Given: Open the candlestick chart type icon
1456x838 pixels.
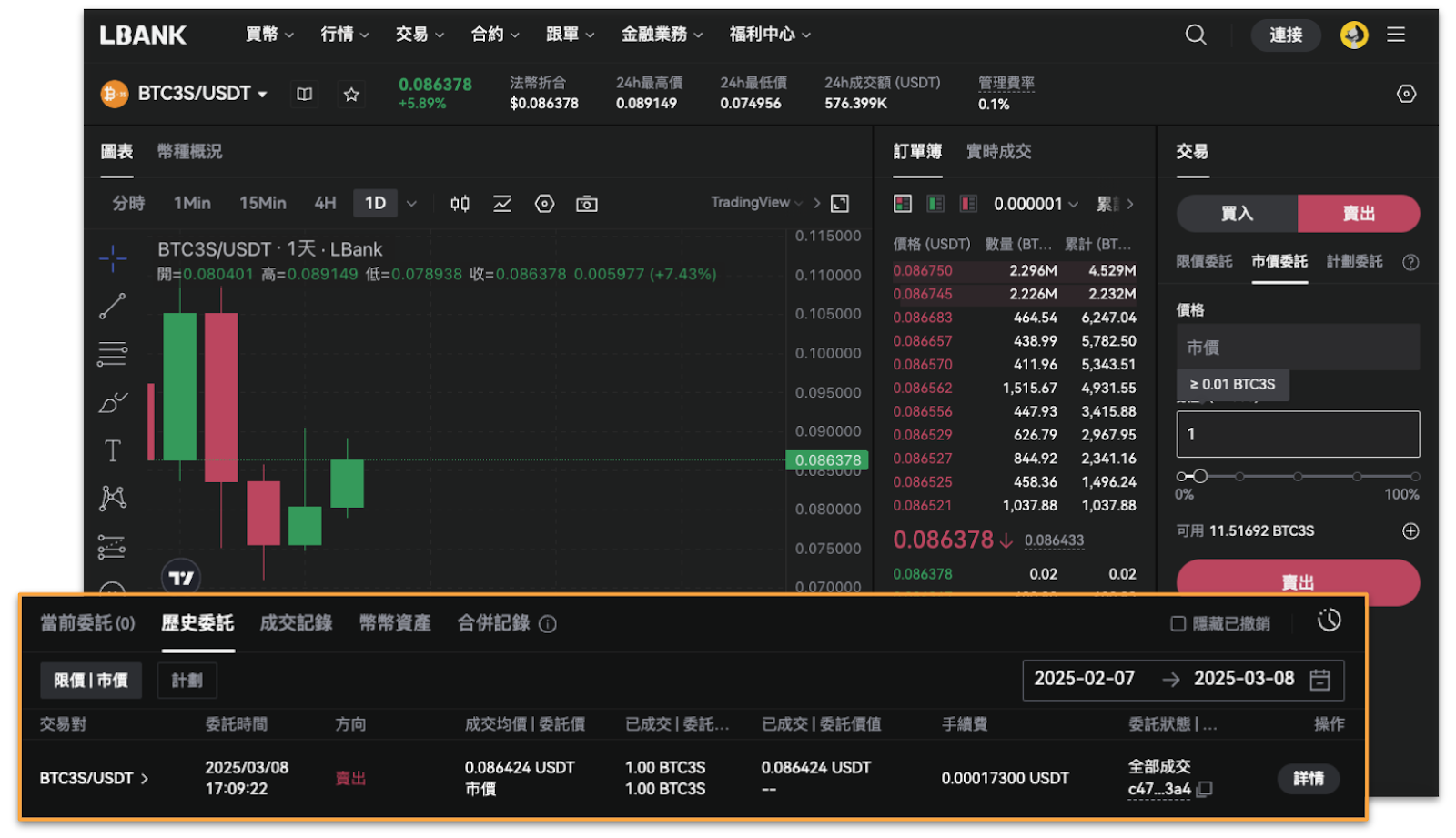Looking at the screenshot, I should pos(460,204).
